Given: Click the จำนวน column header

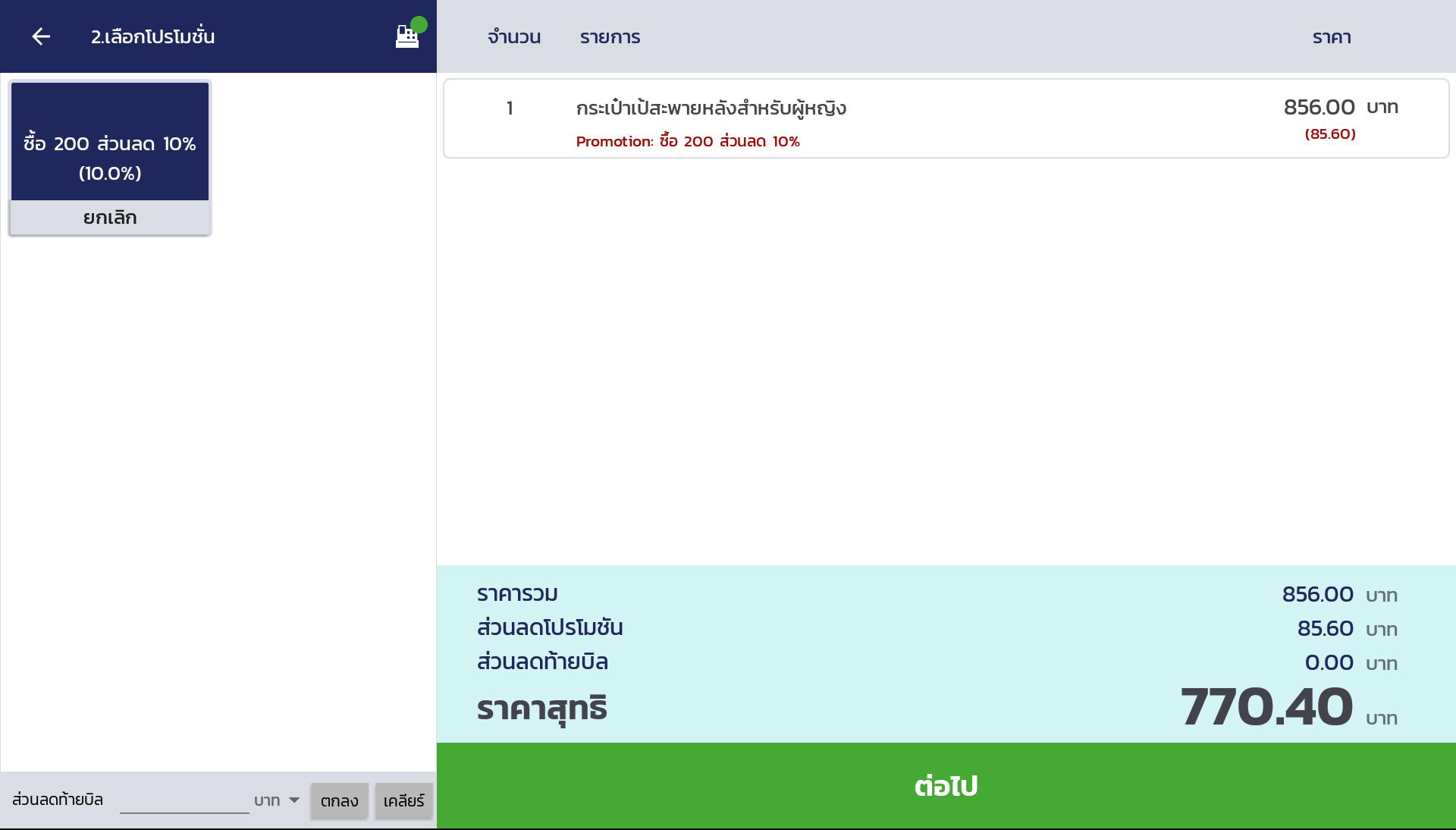Looking at the screenshot, I should [514, 37].
